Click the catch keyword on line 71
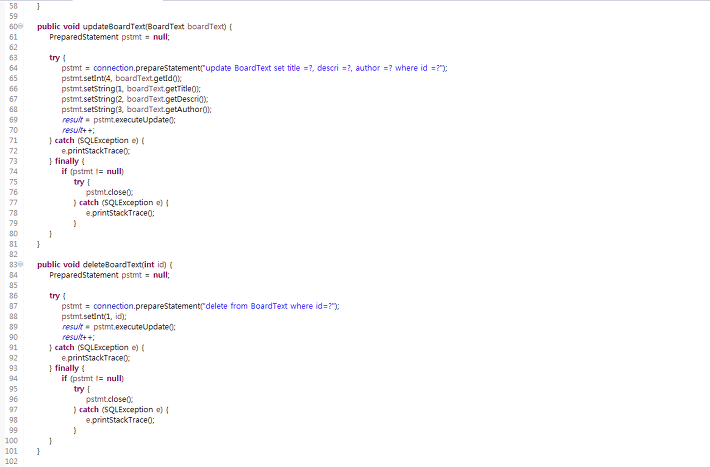 [x=64, y=140]
